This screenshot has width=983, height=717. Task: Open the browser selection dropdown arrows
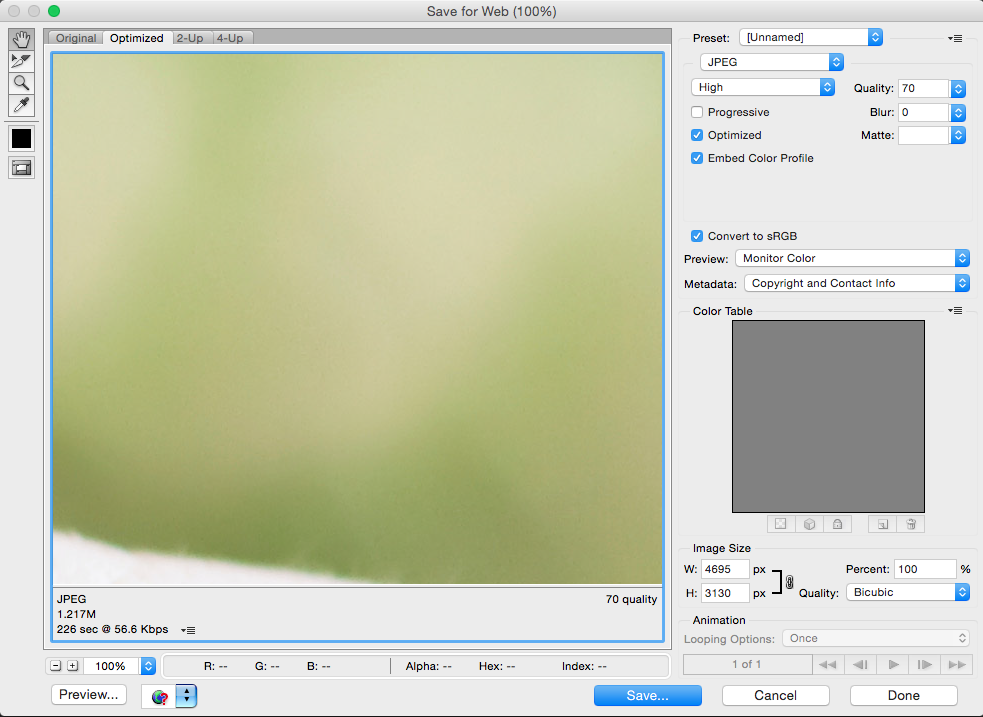(x=186, y=696)
